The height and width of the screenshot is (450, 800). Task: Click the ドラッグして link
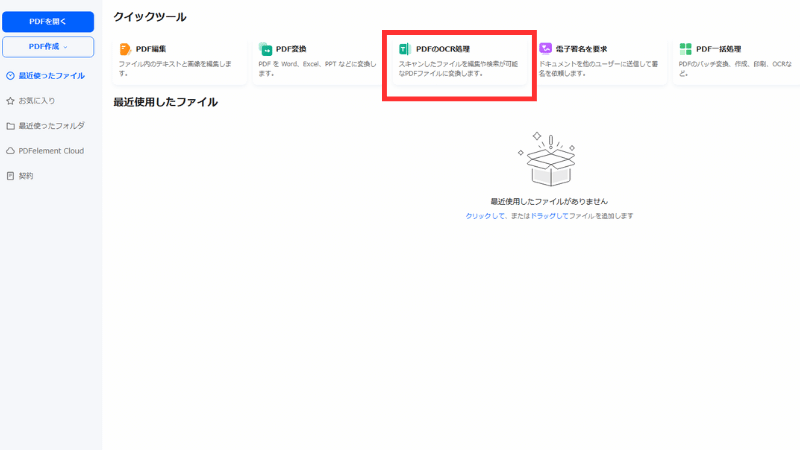pos(549,216)
